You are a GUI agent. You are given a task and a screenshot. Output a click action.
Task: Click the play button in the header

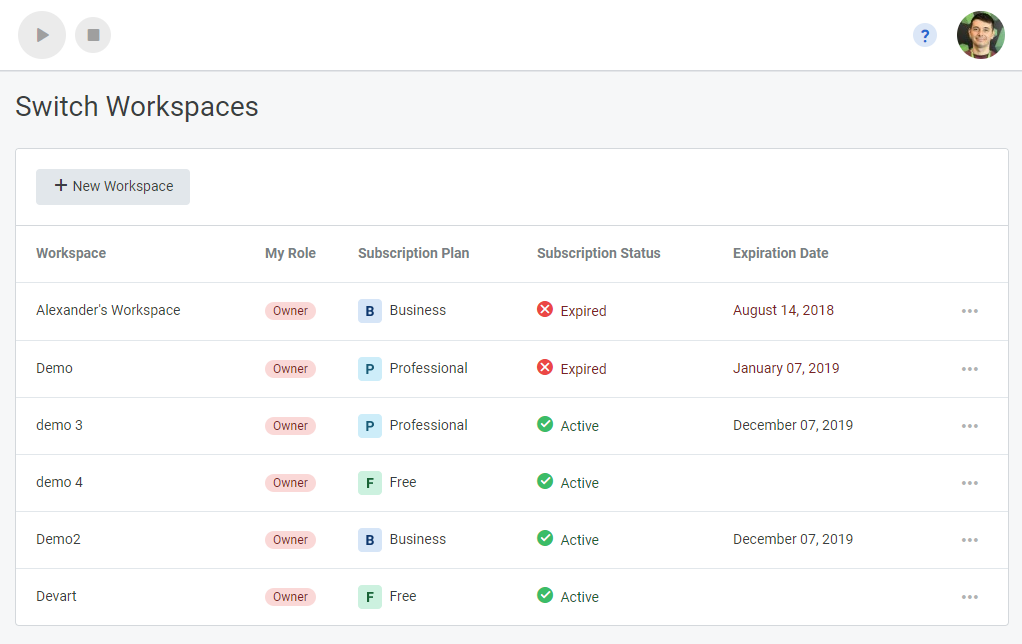pos(42,35)
